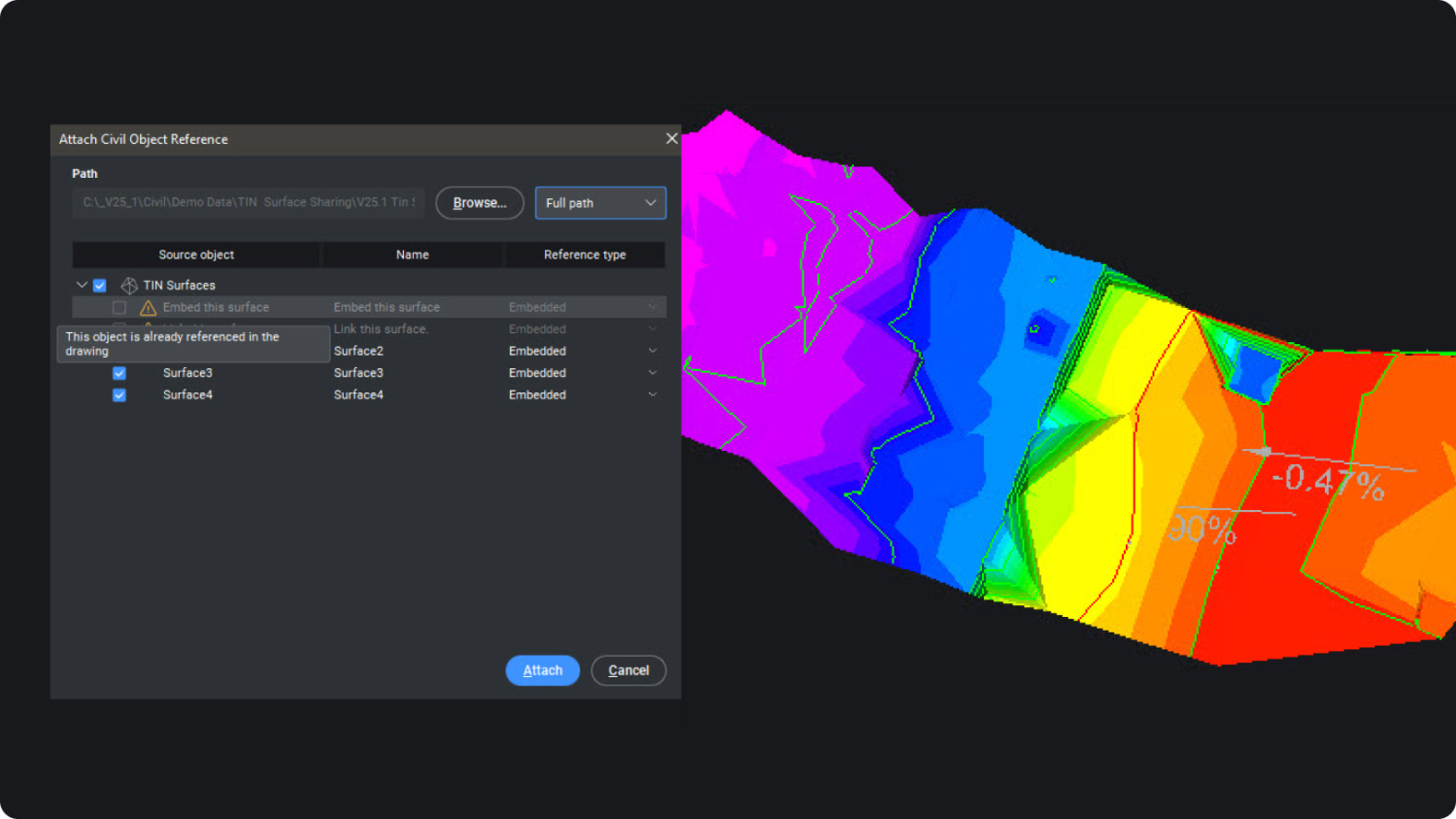Tick the checkbox for Embed this surface
Image resolution: width=1456 pixels, height=819 pixels.
click(x=119, y=308)
